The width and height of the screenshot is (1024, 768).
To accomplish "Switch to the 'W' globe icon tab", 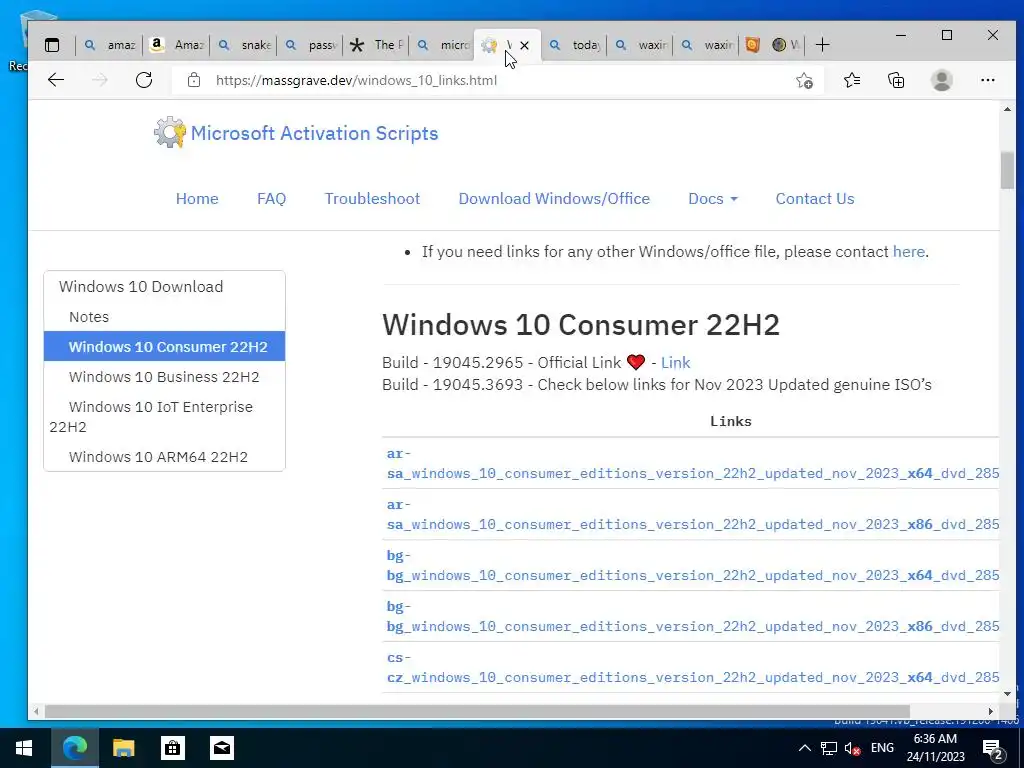I will coord(786,45).
